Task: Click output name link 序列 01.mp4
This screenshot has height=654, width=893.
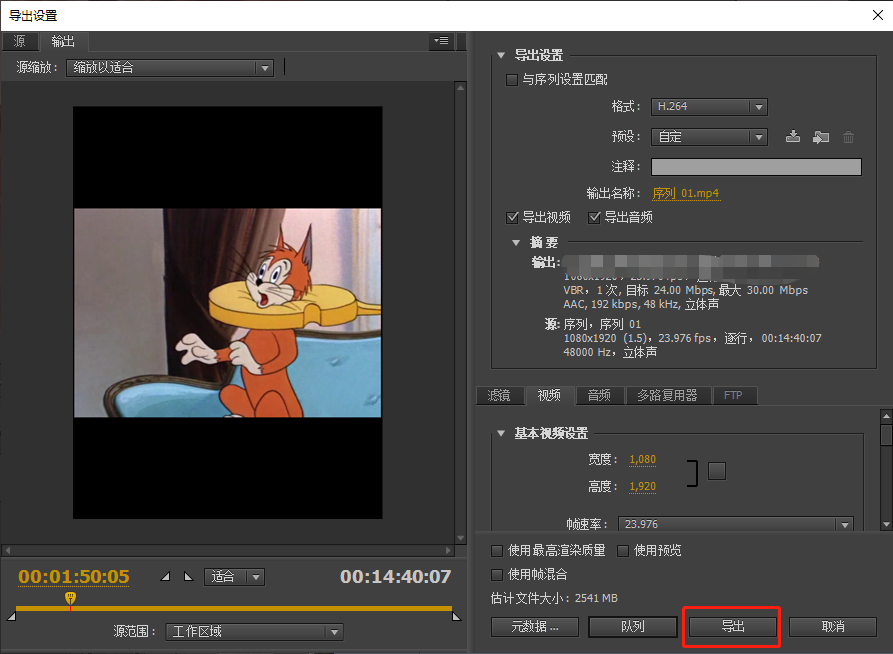Action: [686, 193]
